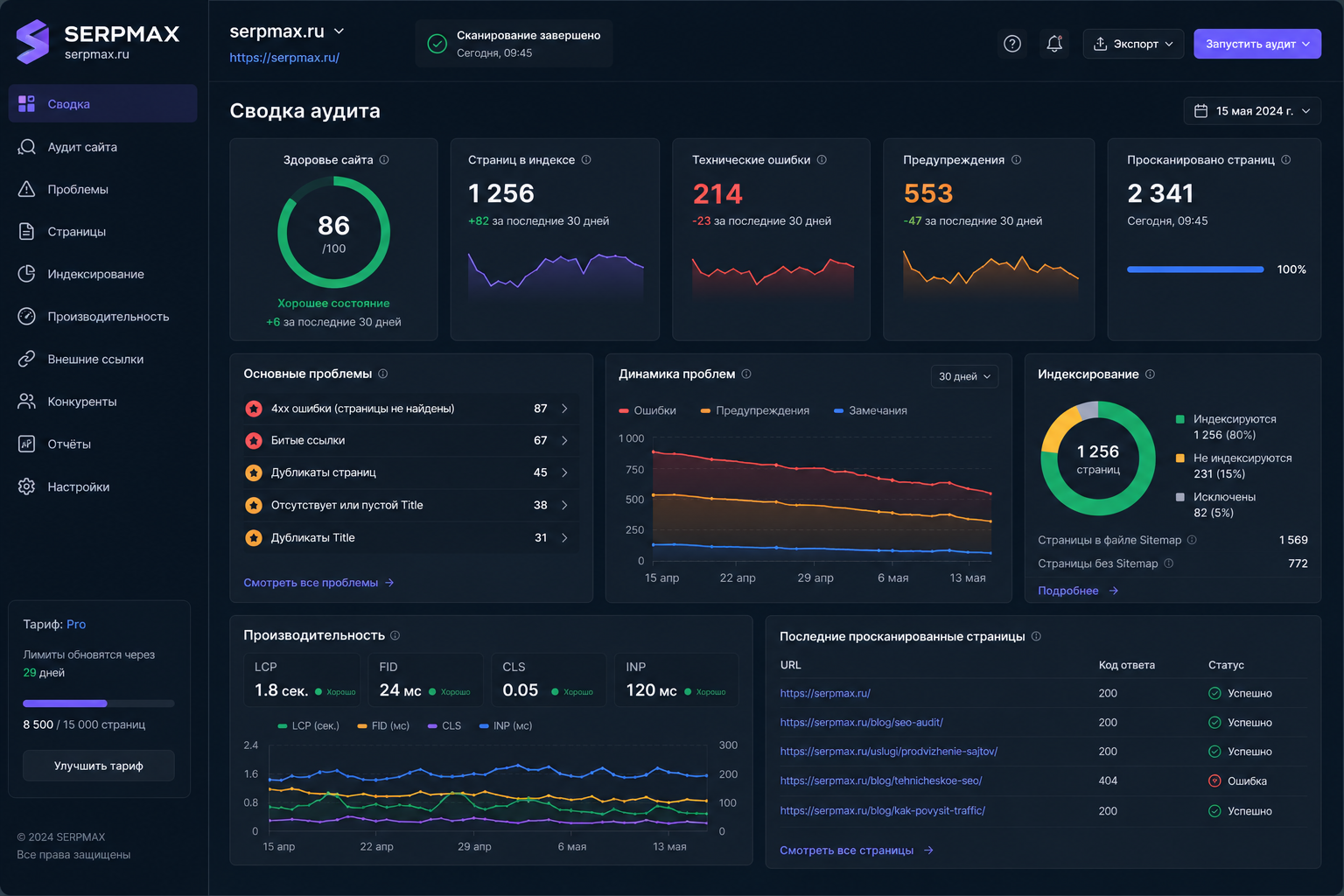Click info icon next to Технические ошибки
This screenshot has width=1344, height=896.
point(822,160)
